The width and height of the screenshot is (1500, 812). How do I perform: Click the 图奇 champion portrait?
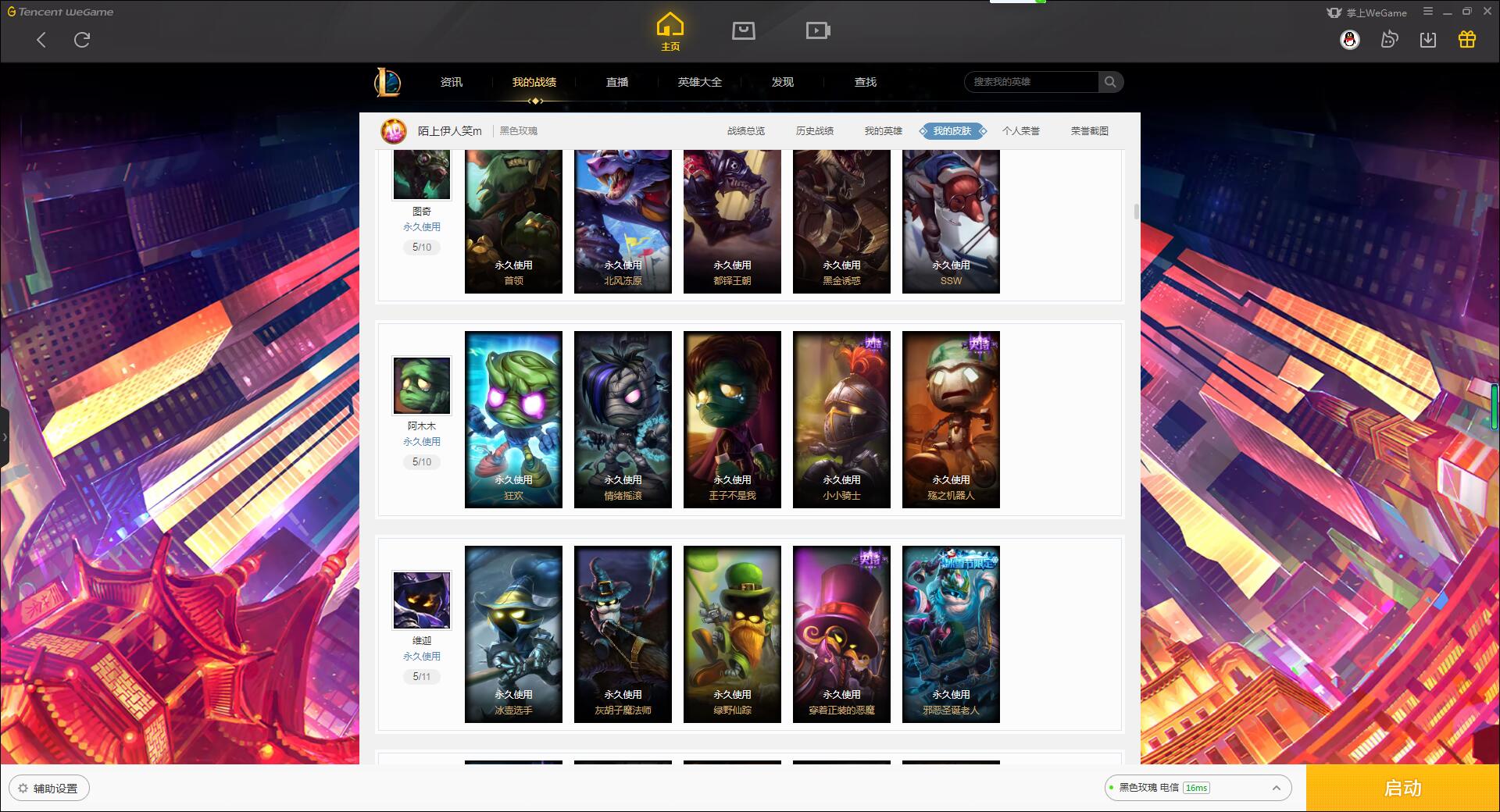[422, 175]
